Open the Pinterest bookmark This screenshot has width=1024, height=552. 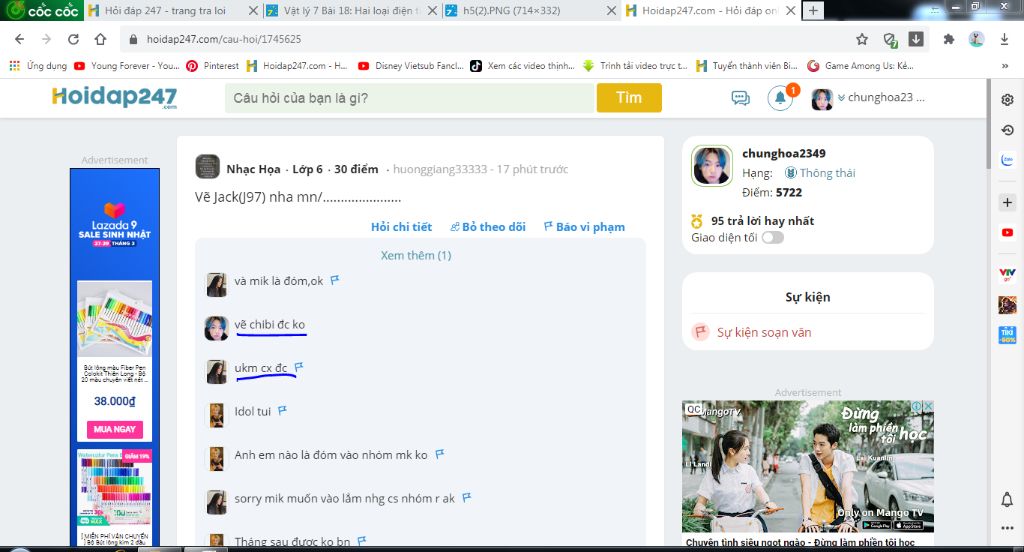tap(213, 66)
